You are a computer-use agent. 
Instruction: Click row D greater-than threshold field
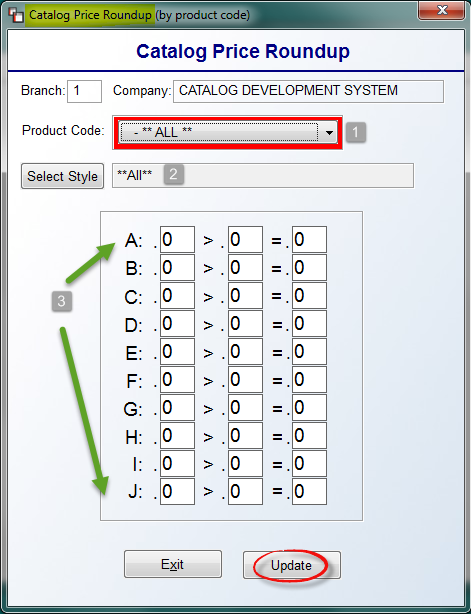245,323
